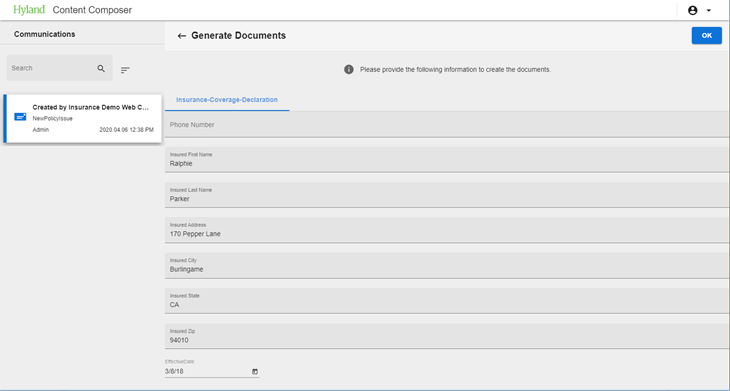Screen dimensions: 730x391
Task: Open communication Created by Insurance Demo Web
Action: [83, 119]
